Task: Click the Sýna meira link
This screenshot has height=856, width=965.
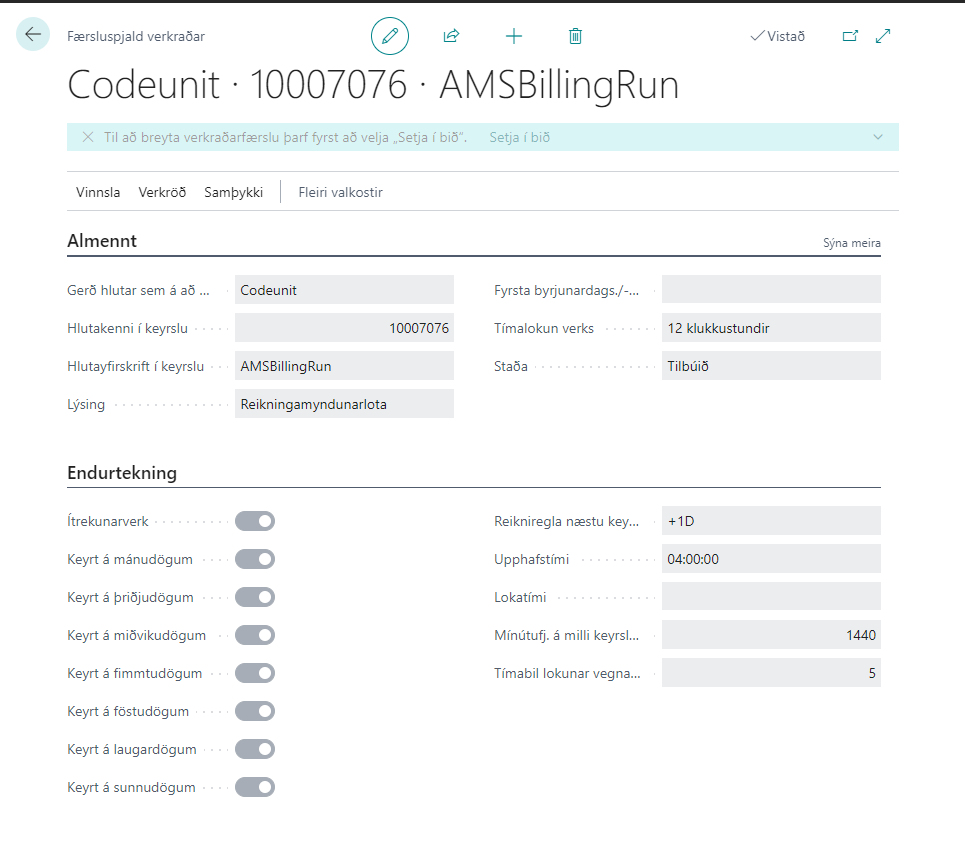Action: click(x=851, y=243)
